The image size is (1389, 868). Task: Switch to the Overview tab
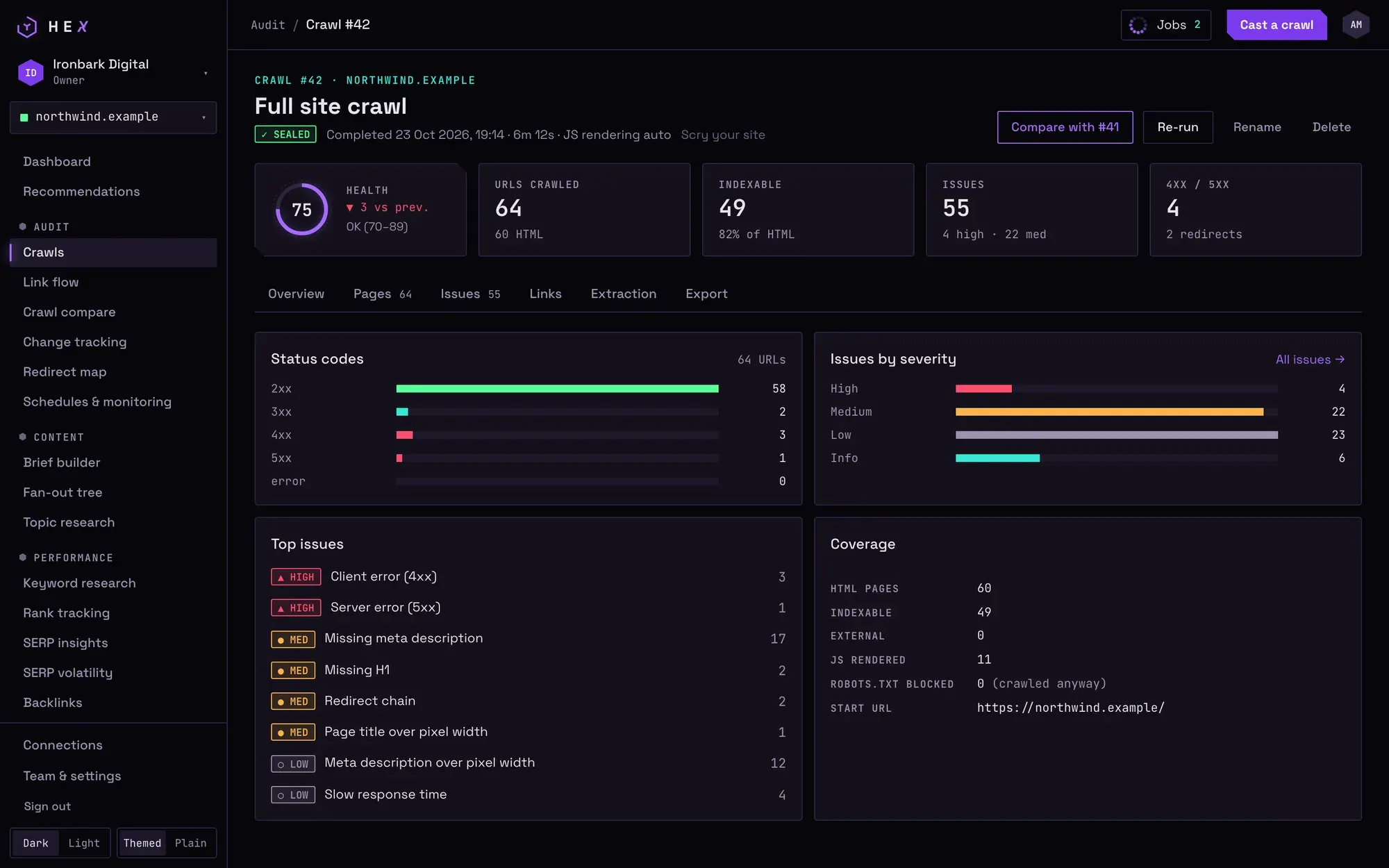[296, 294]
